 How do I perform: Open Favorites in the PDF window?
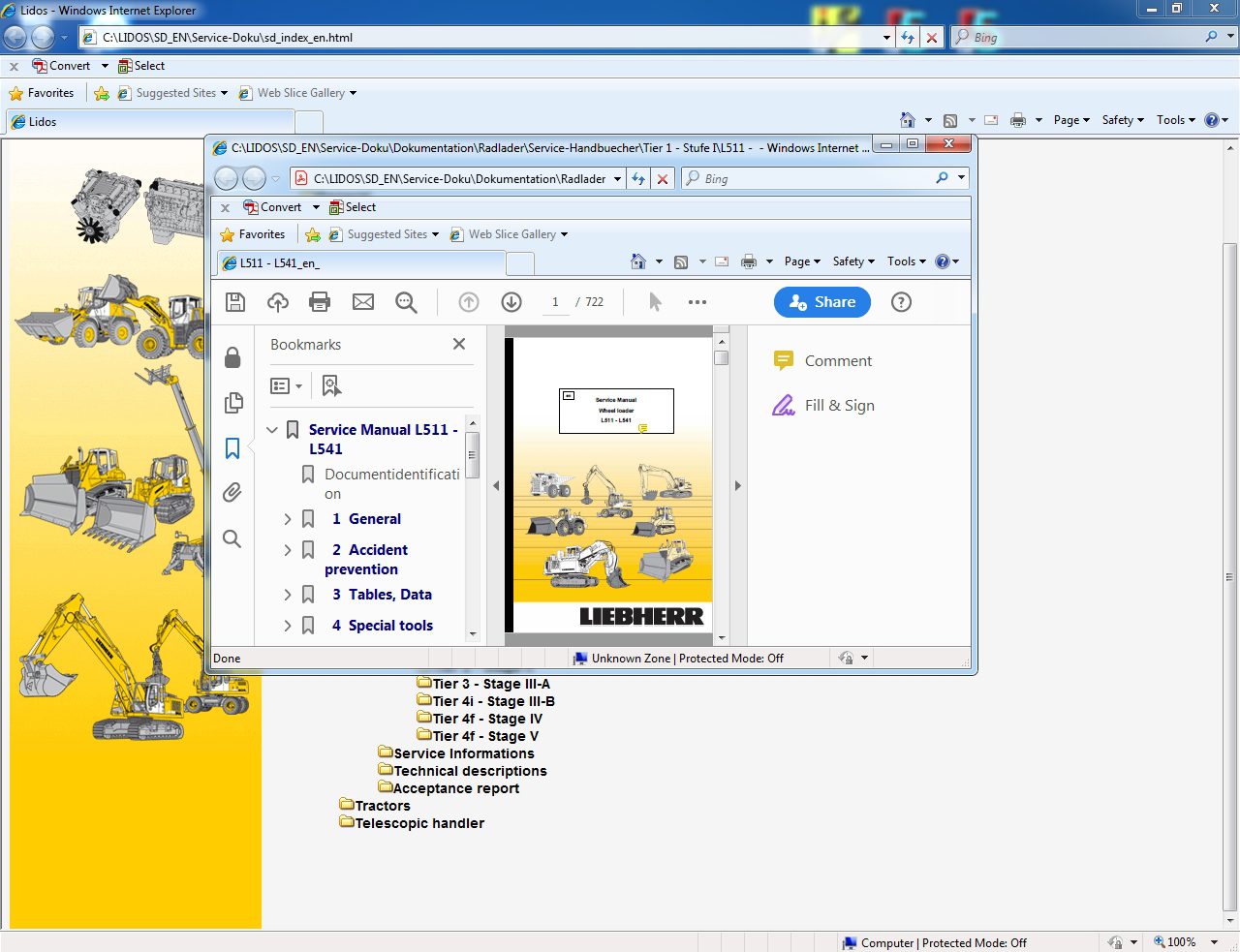[253, 234]
